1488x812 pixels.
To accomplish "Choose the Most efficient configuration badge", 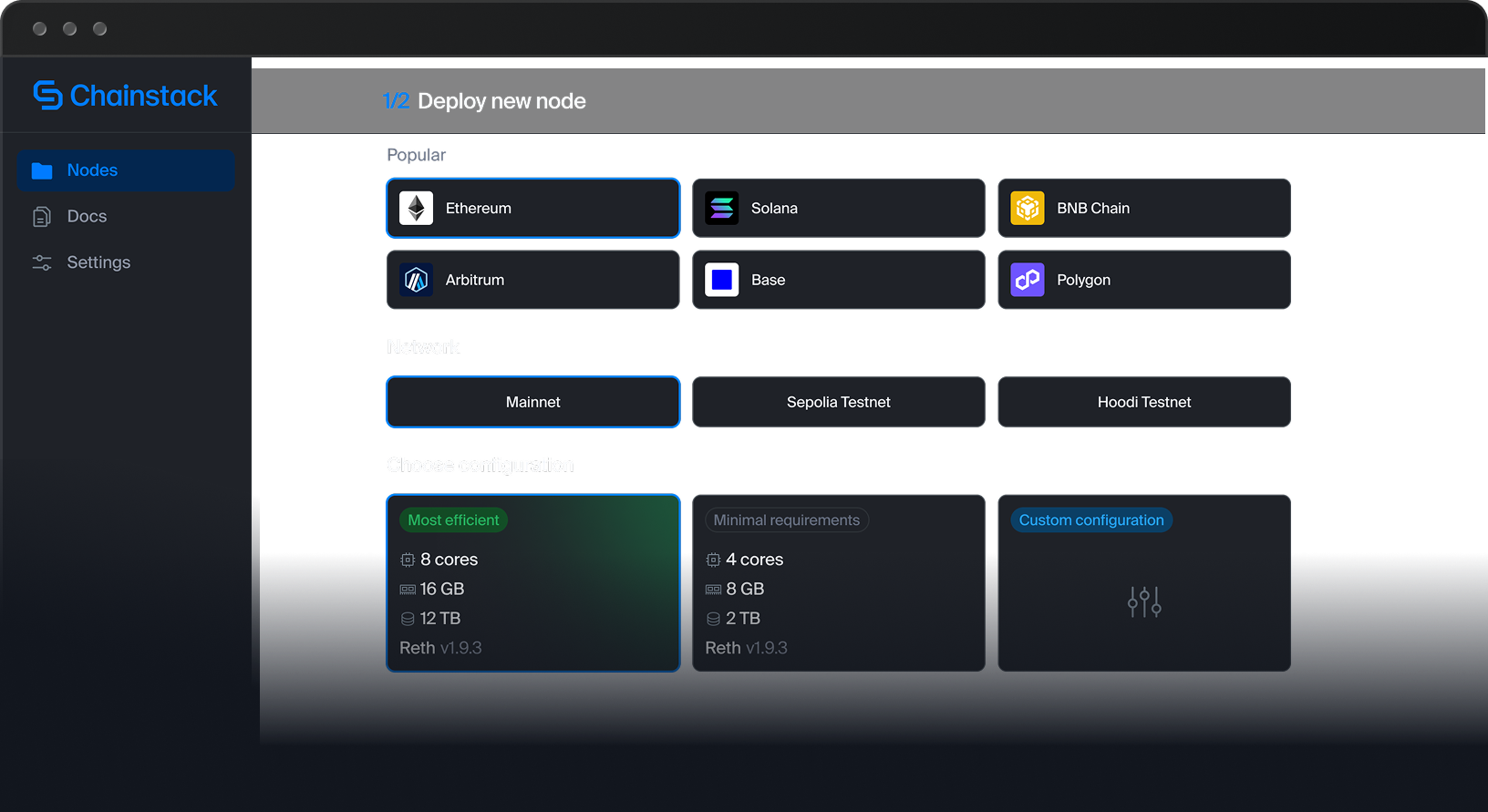I will tap(453, 520).
